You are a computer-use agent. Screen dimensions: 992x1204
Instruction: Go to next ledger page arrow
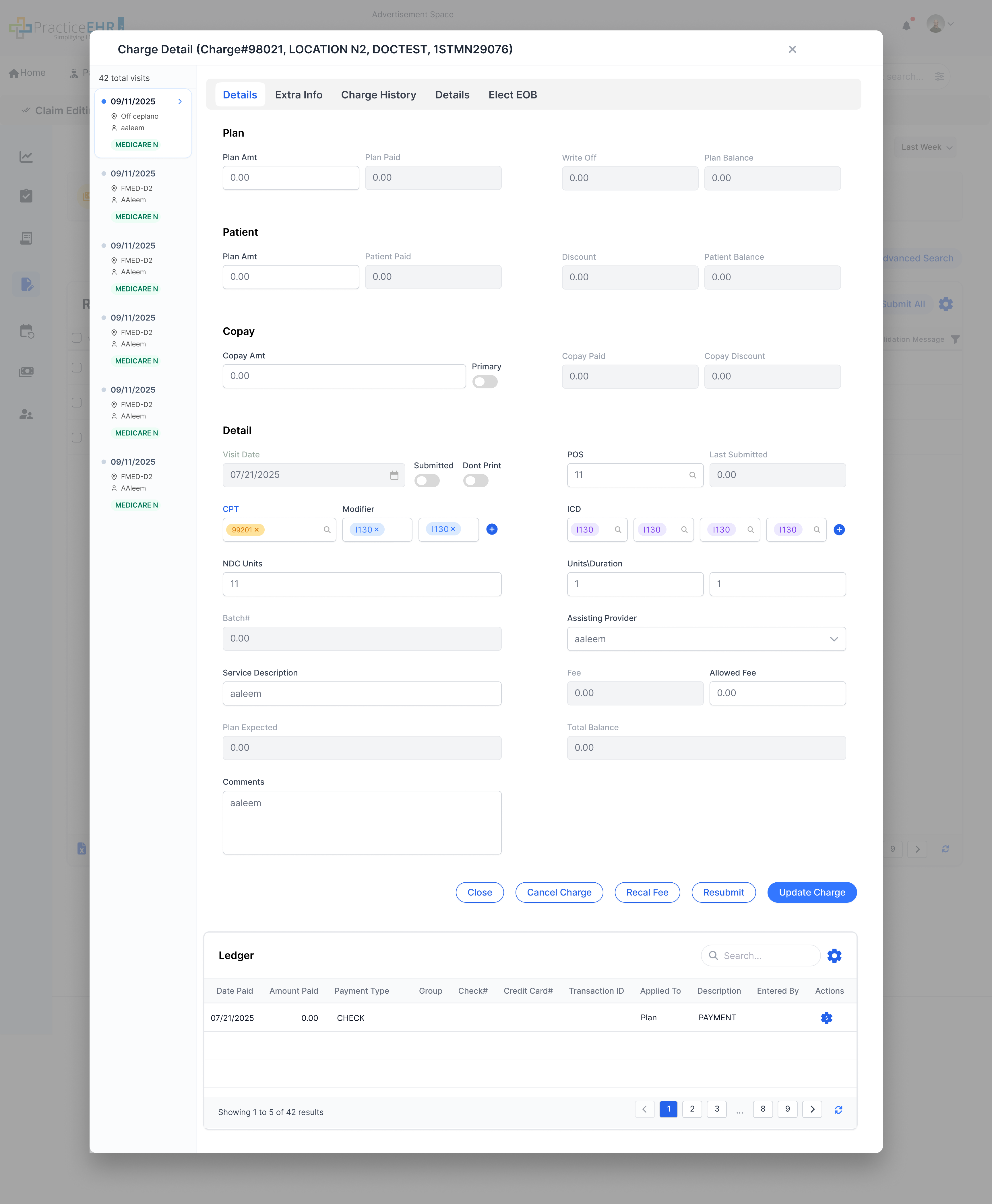click(811, 1109)
